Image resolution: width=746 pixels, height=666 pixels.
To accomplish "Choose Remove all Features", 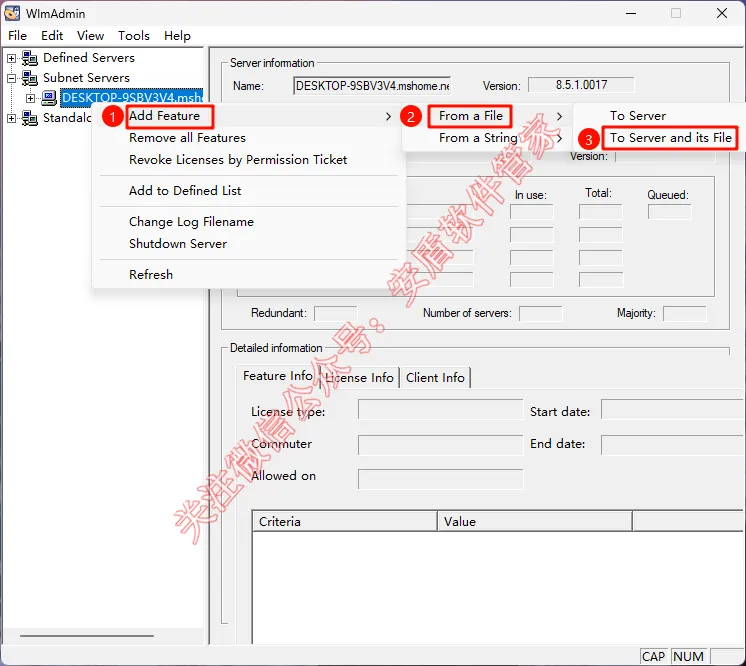I will point(187,138).
